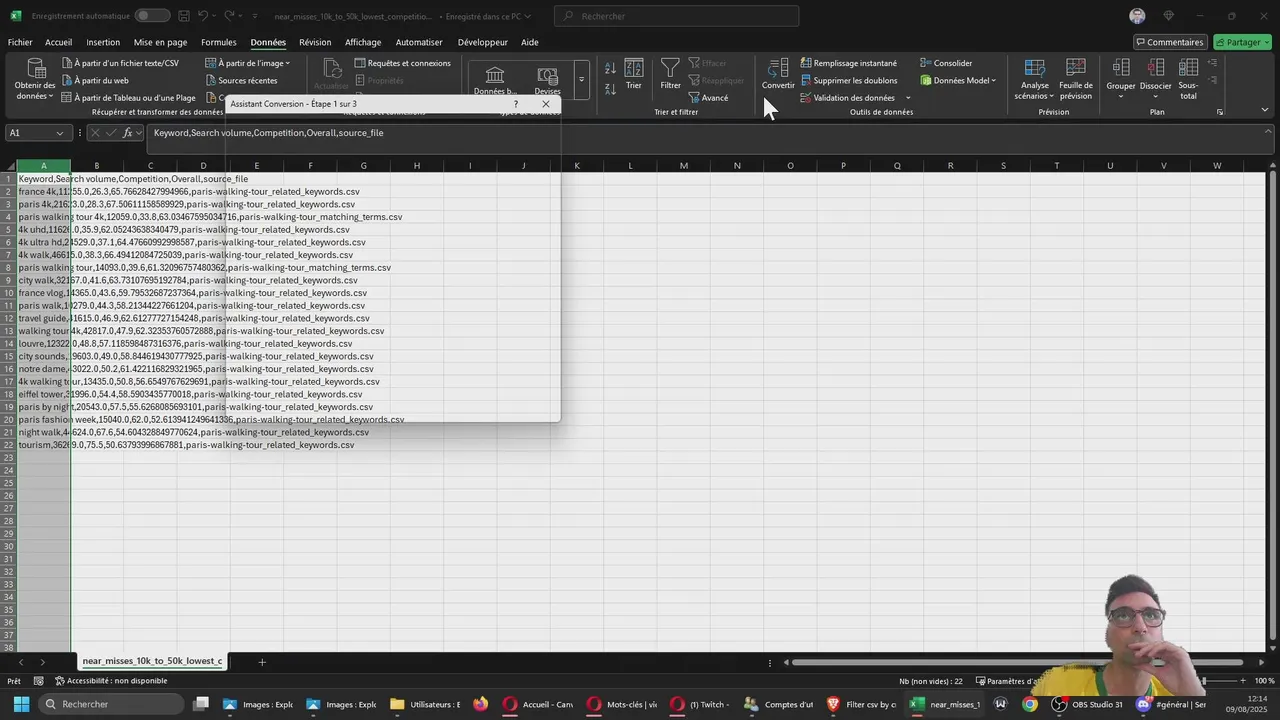Open the Name Box dropdown arrow

pyautogui.click(x=60, y=133)
